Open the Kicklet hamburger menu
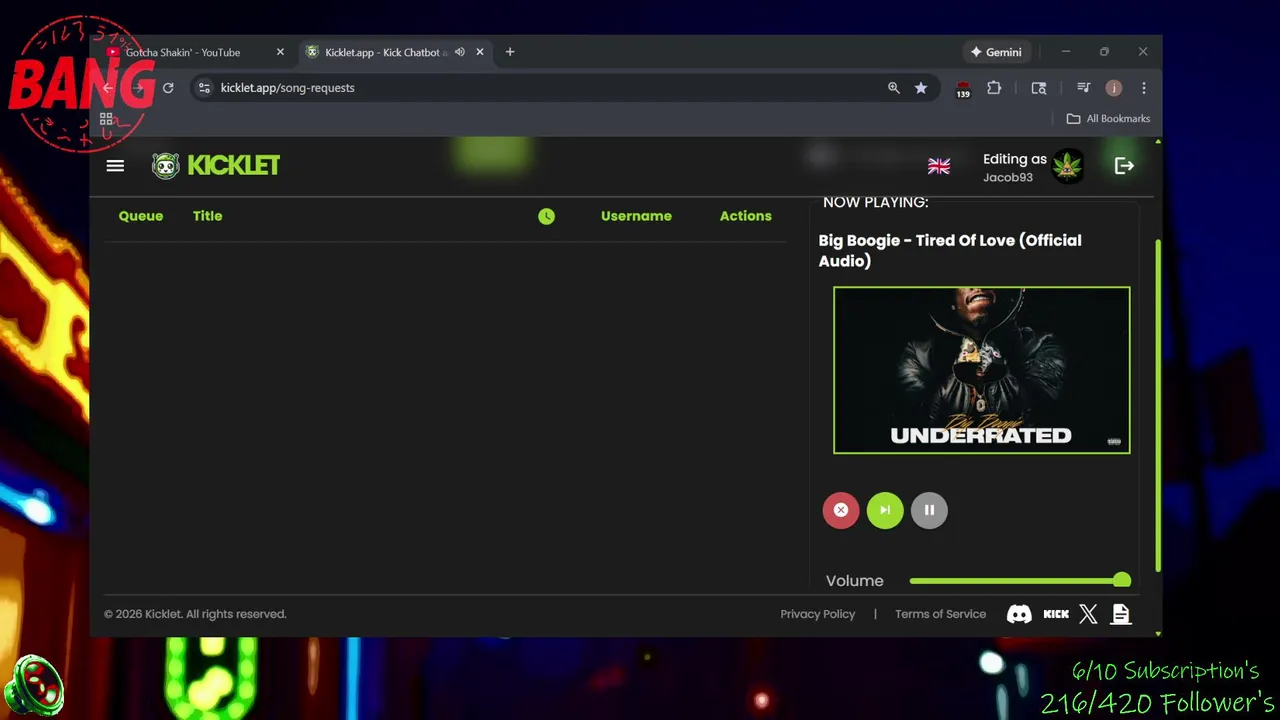The image size is (1280, 720). click(x=115, y=166)
